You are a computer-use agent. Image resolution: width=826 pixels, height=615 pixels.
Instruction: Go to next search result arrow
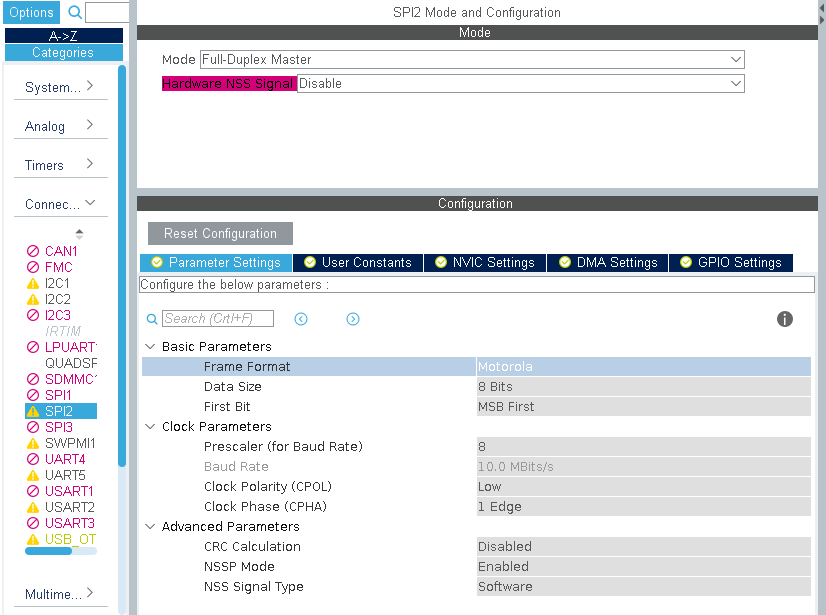(x=353, y=319)
